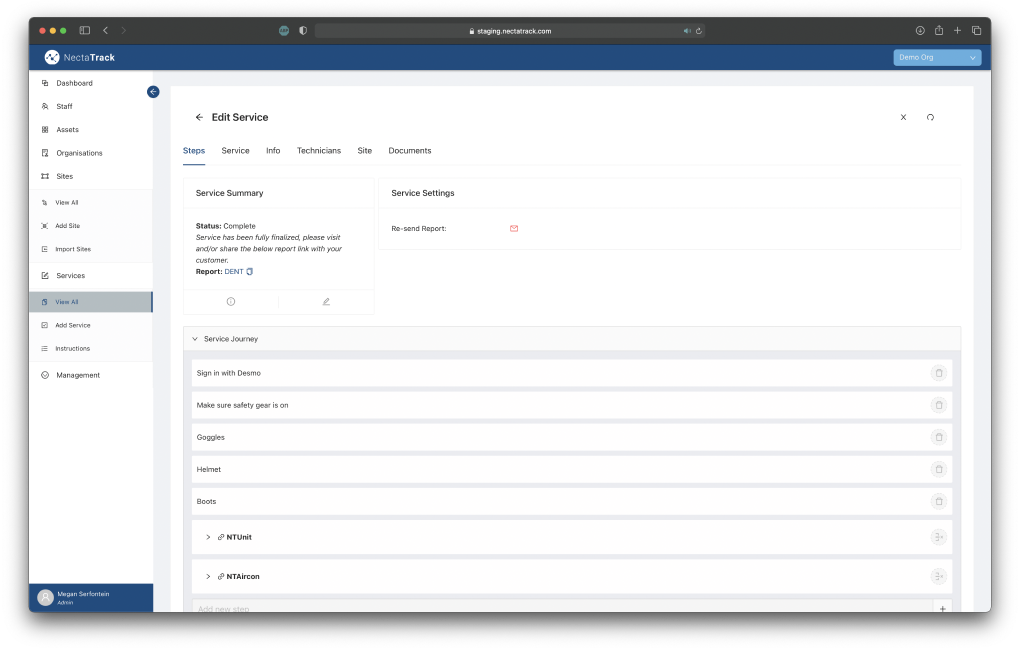The height and width of the screenshot is (648, 1020).
Task: Collapse the Service Journey section
Action: pos(195,338)
